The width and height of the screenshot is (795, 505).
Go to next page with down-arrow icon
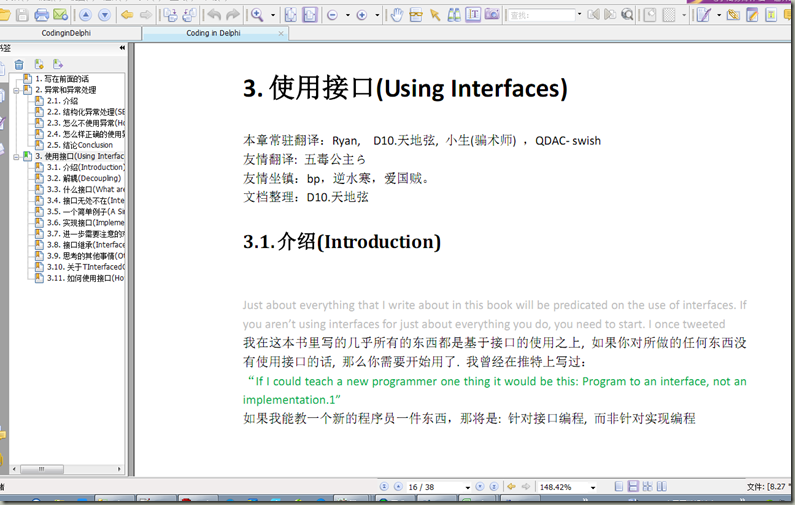[104, 16]
